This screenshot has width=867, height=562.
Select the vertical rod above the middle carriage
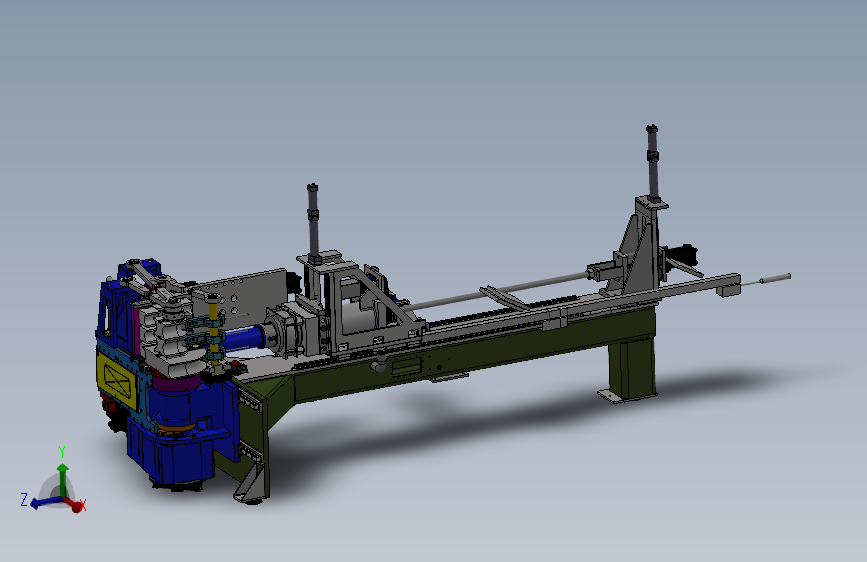(313, 221)
